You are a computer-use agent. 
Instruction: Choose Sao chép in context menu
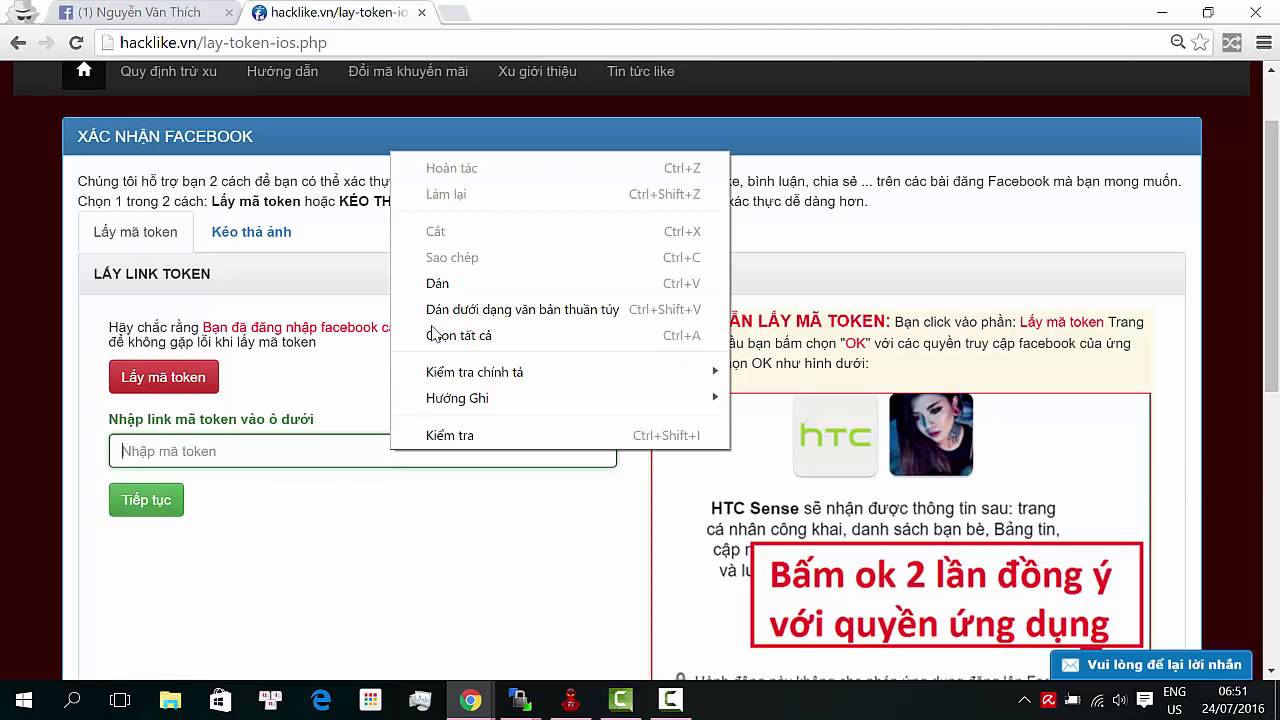point(560,257)
